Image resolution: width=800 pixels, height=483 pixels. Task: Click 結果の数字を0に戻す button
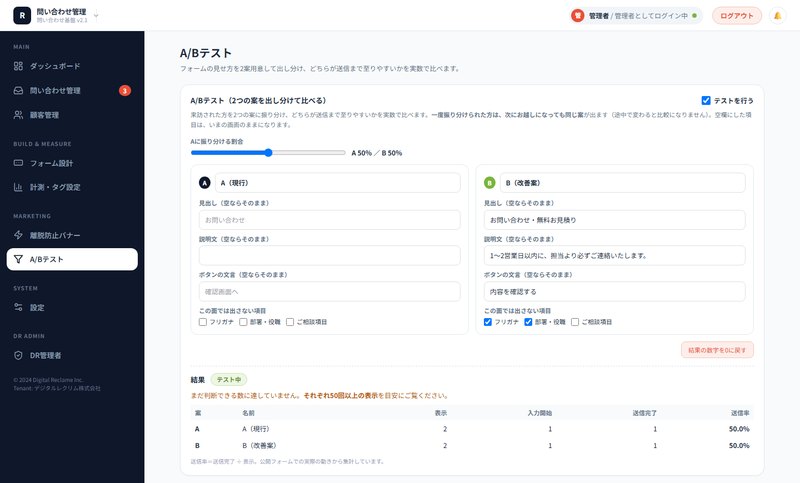(x=717, y=350)
